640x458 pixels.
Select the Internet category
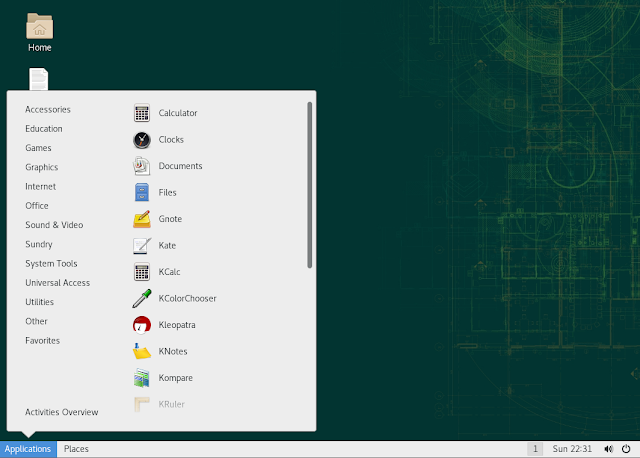(x=40, y=187)
